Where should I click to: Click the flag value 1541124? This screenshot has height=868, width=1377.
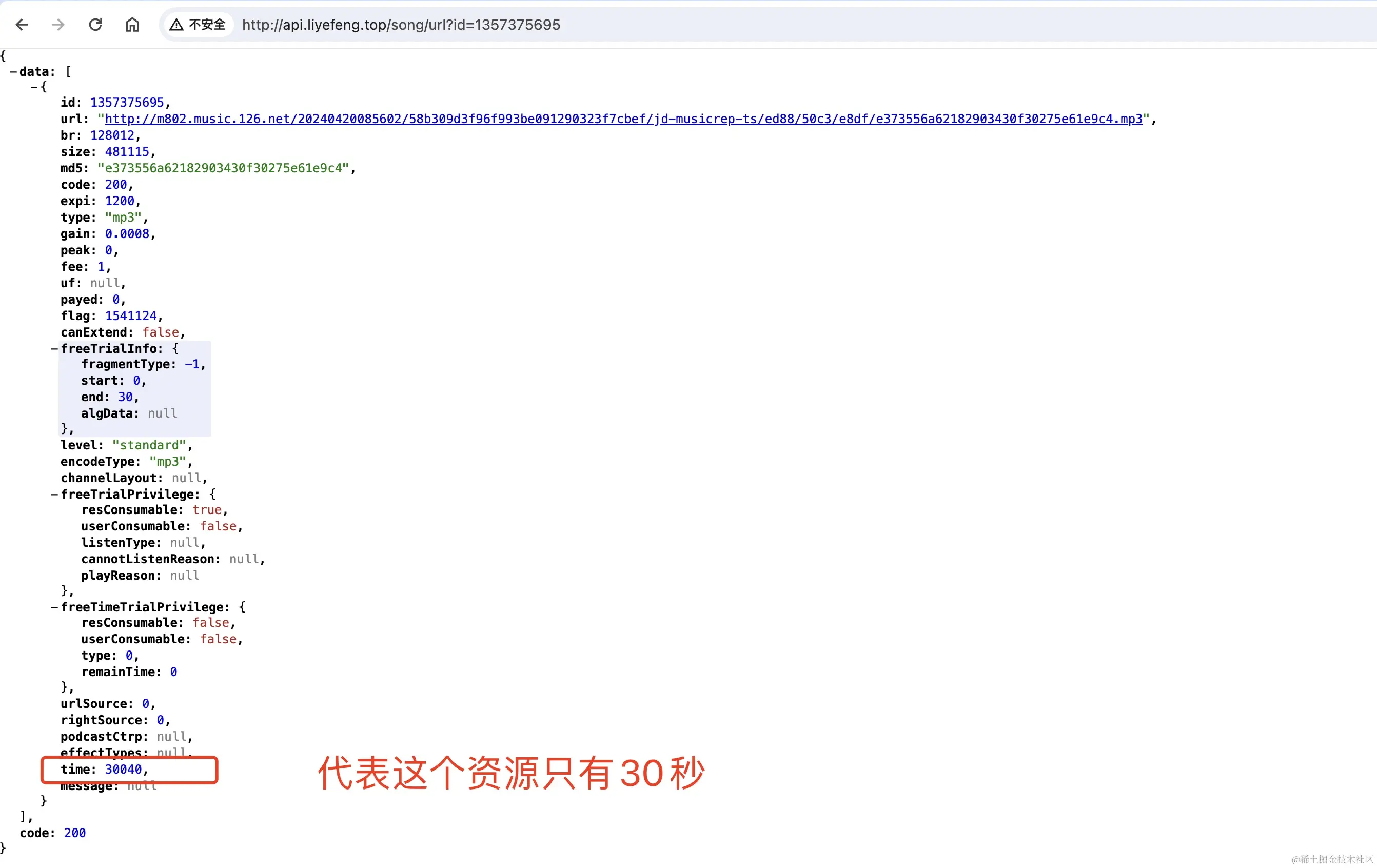point(130,316)
